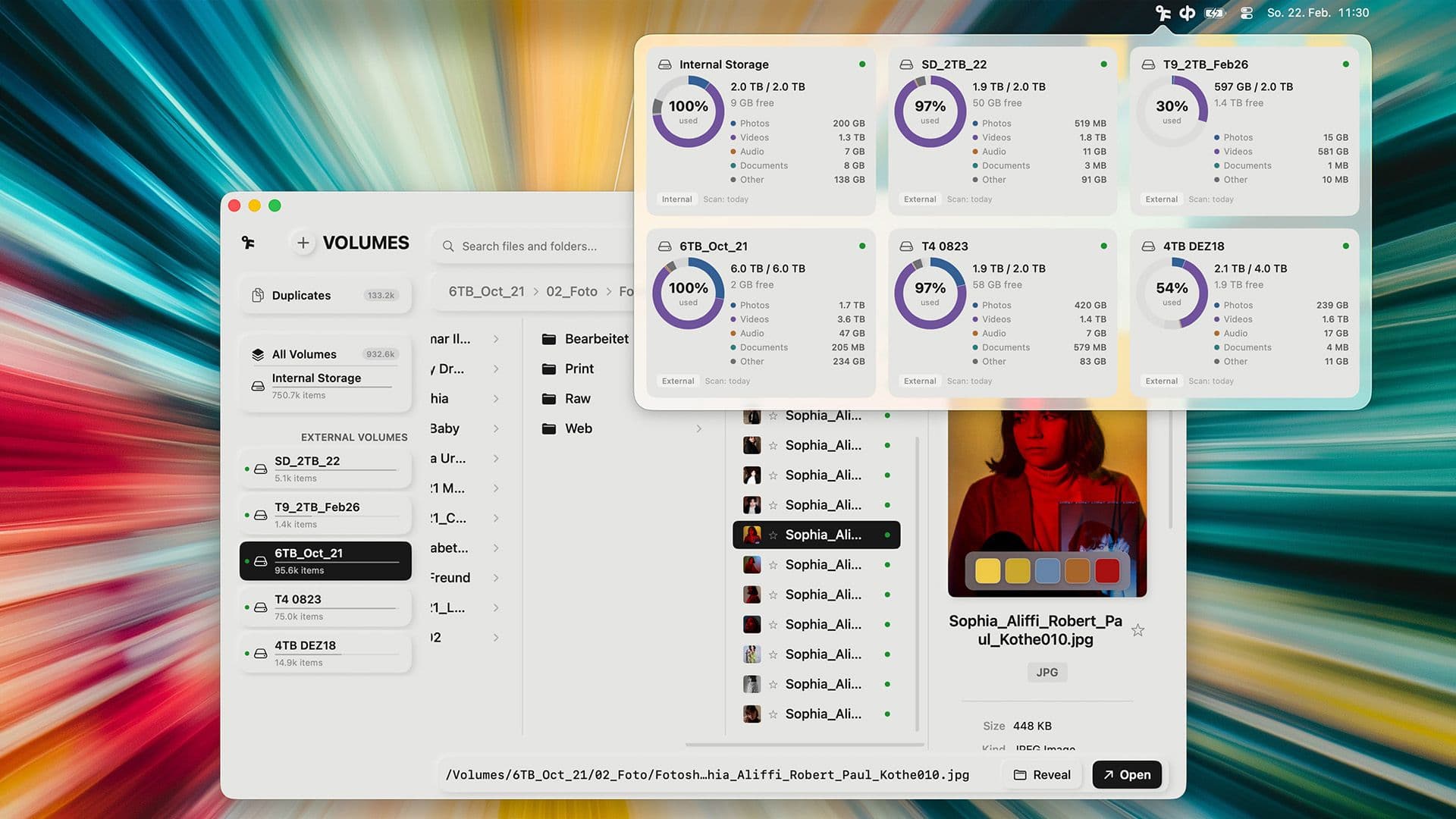
Task: Expand the Baby folder chevron
Action: coord(496,429)
